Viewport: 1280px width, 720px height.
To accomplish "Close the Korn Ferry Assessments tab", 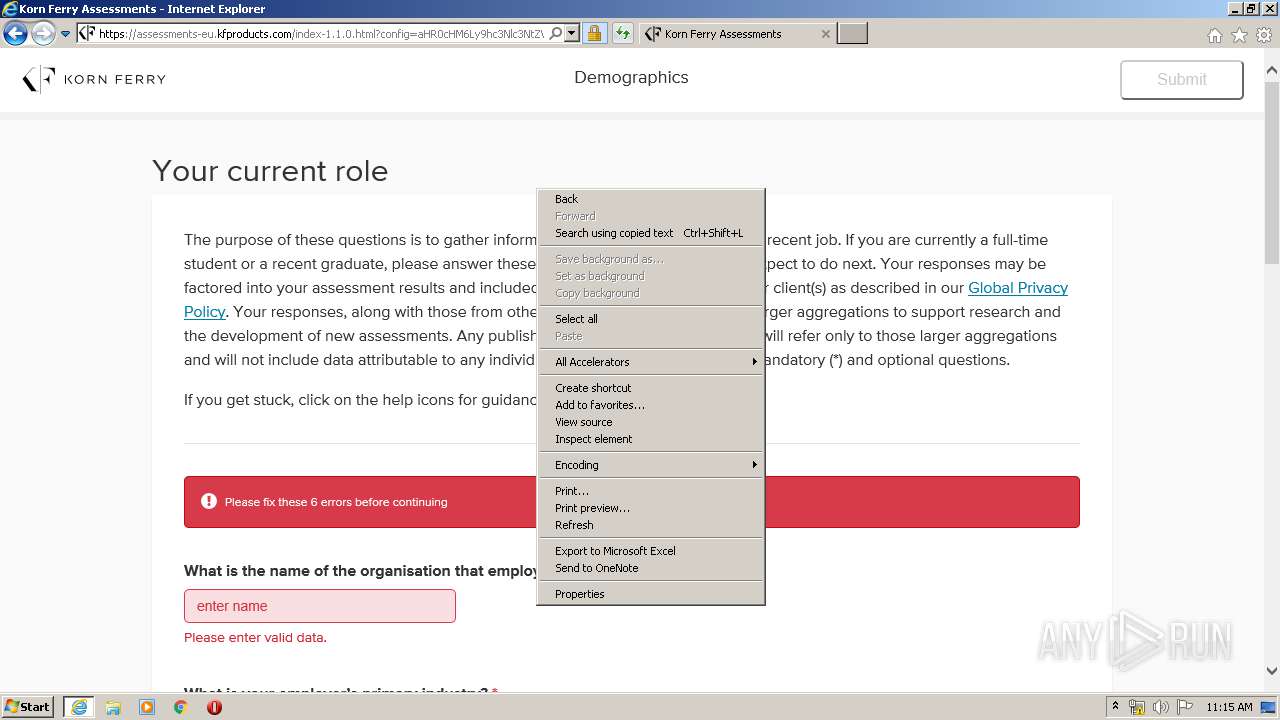I will 825,33.
